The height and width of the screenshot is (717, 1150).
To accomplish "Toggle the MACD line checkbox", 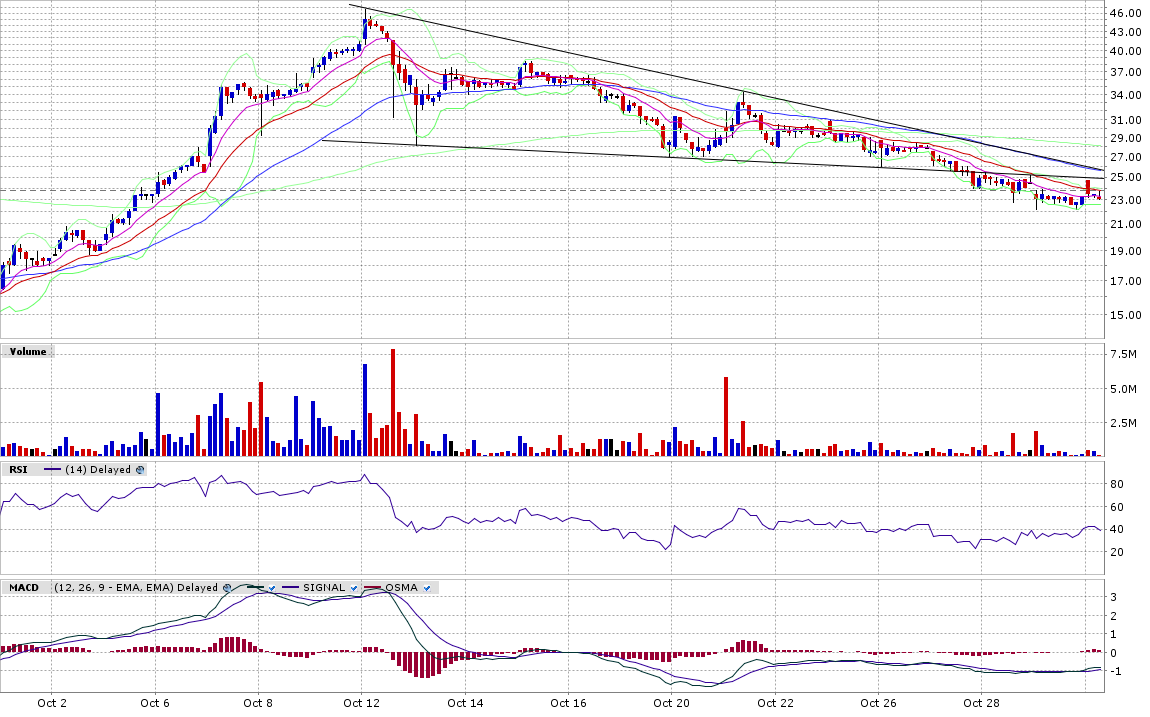I will pyautogui.click(x=271, y=588).
